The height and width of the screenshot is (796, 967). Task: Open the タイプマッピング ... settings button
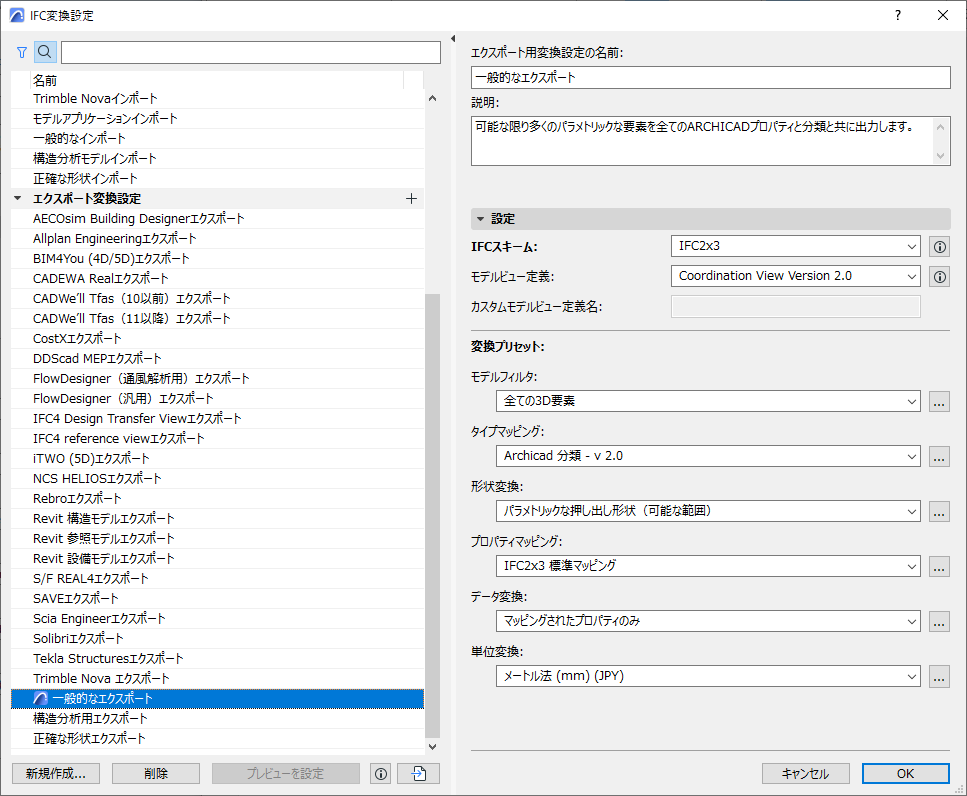click(x=938, y=456)
